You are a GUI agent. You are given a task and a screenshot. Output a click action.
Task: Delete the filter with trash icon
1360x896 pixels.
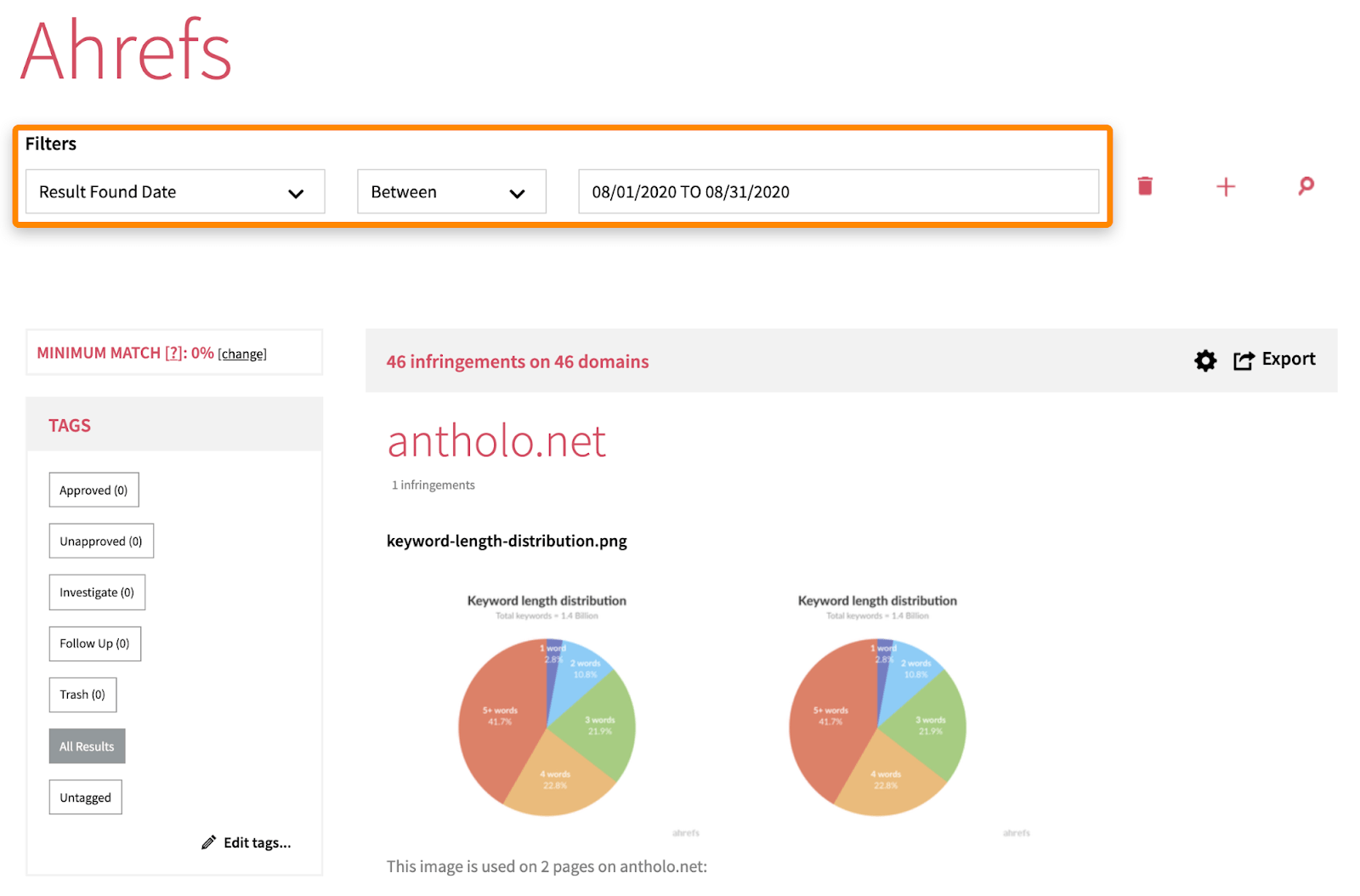(1145, 186)
